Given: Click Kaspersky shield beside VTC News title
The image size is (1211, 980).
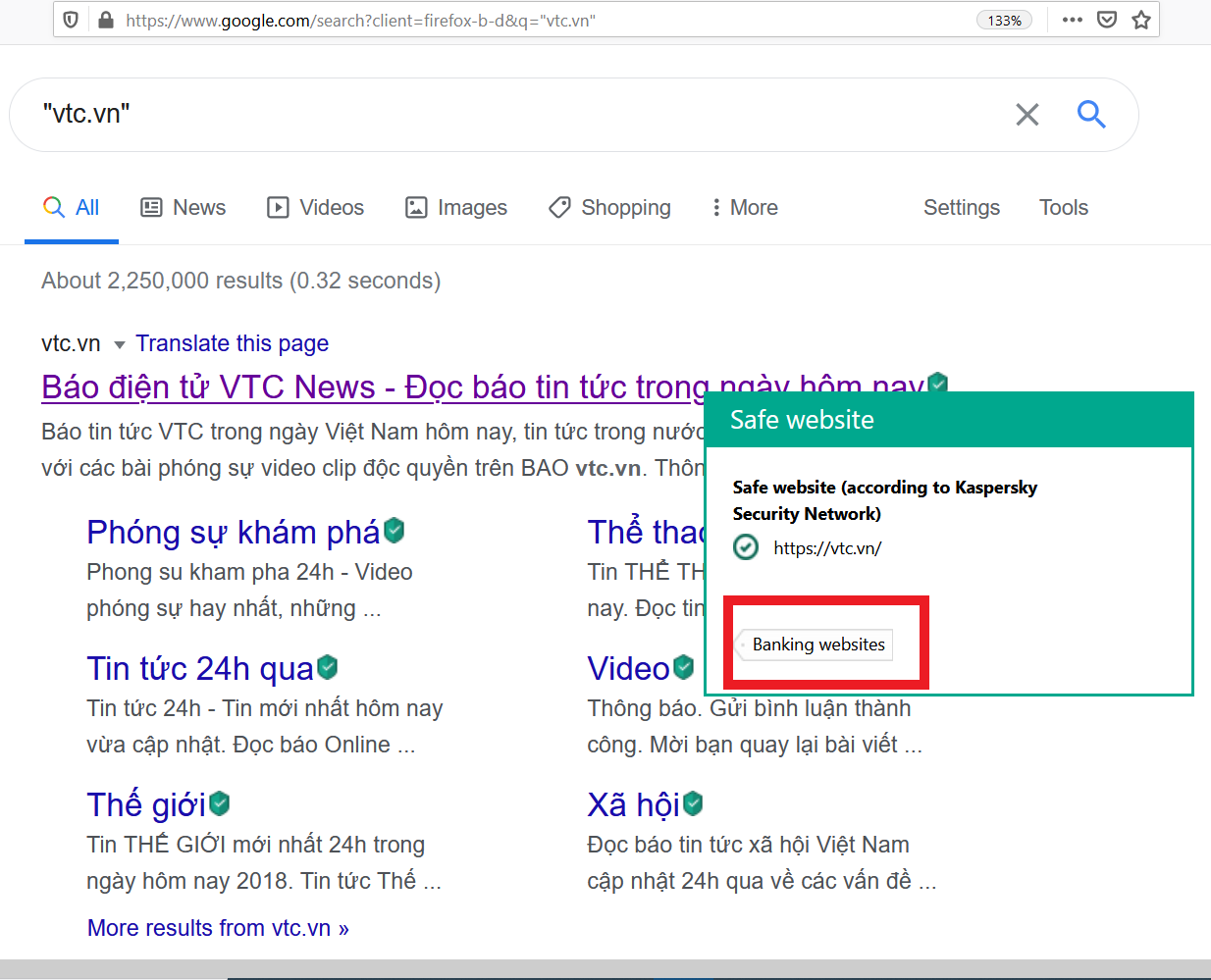Looking at the screenshot, I should 938,383.
